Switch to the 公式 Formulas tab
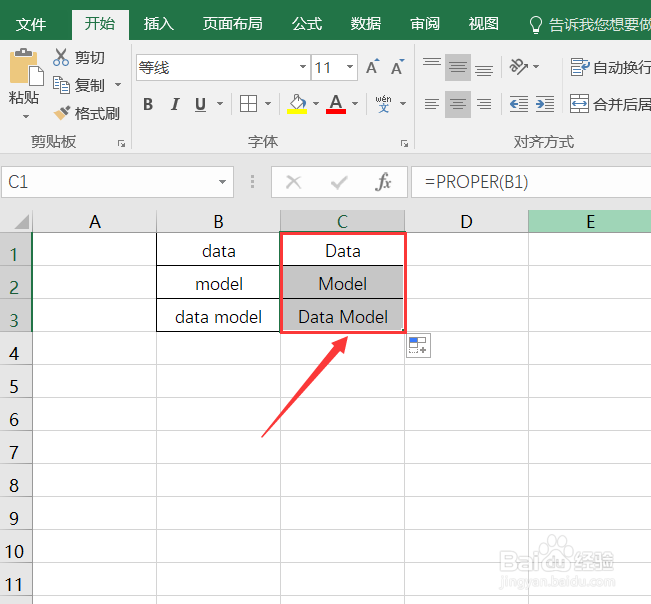This screenshot has width=651, height=604. [307, 24]
